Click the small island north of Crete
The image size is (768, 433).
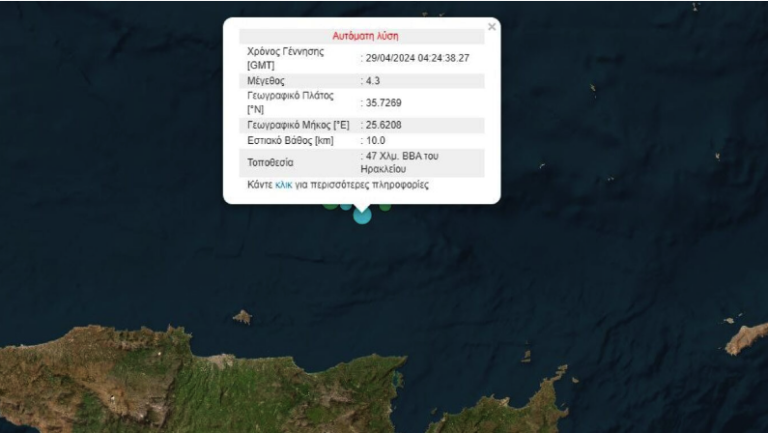click(x=242, y=317)
